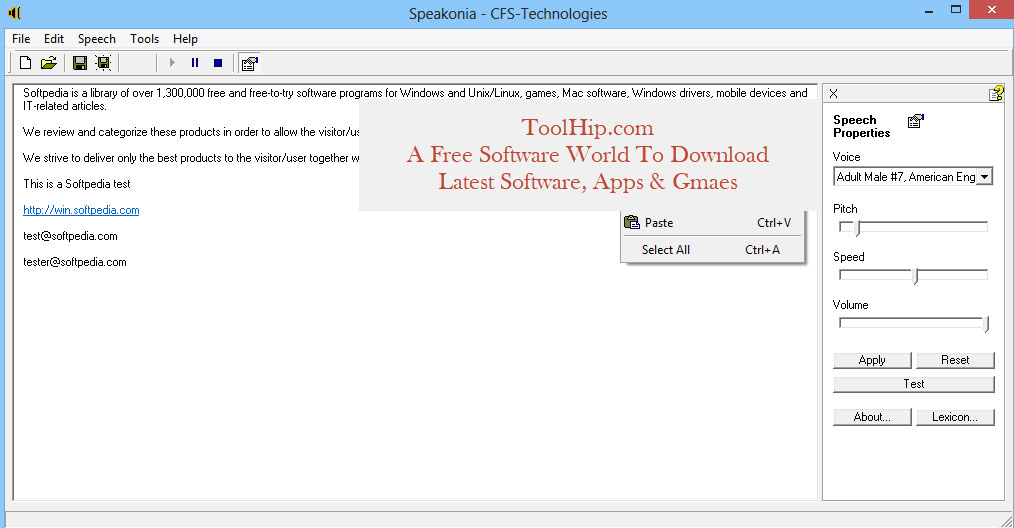Choose Paste from the context menu
The image size is (1014, 528).
712,223
